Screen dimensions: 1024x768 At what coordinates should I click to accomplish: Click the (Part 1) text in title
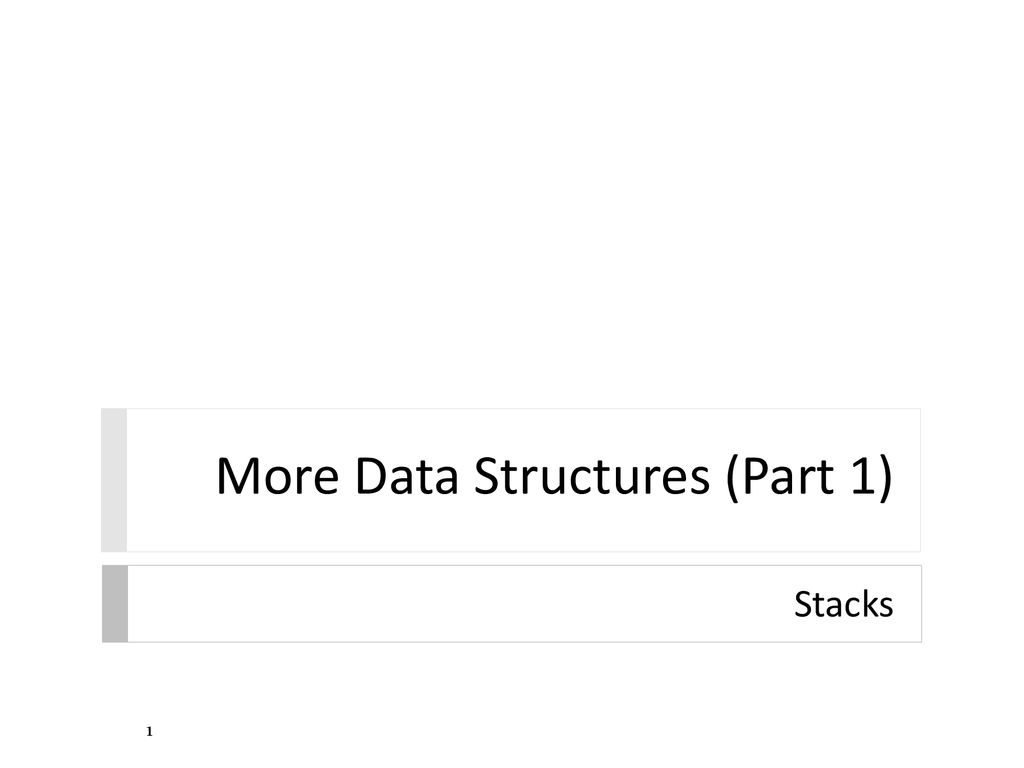[x=809, y=477]
